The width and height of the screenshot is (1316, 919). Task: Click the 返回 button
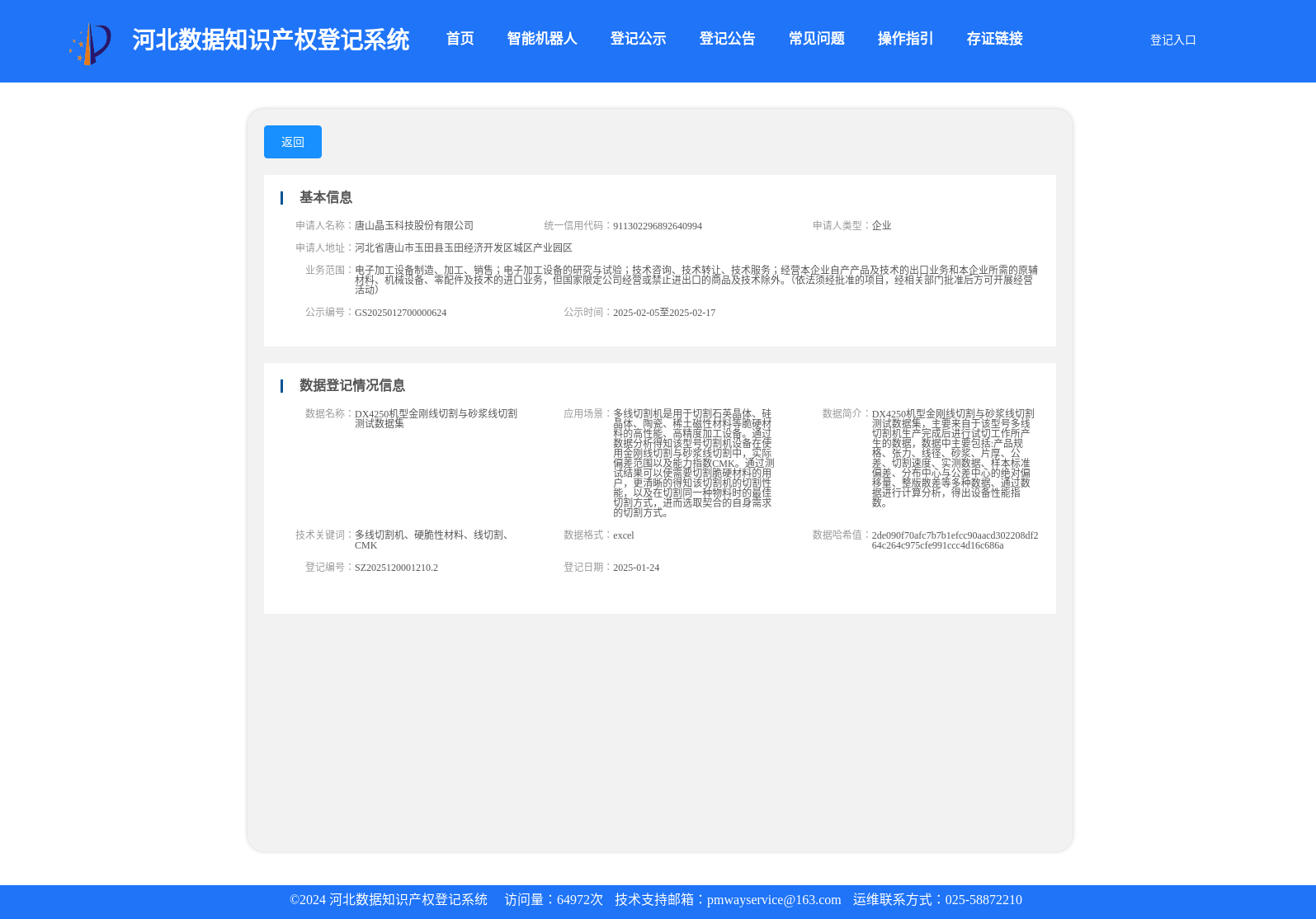(x=293, y=142)
